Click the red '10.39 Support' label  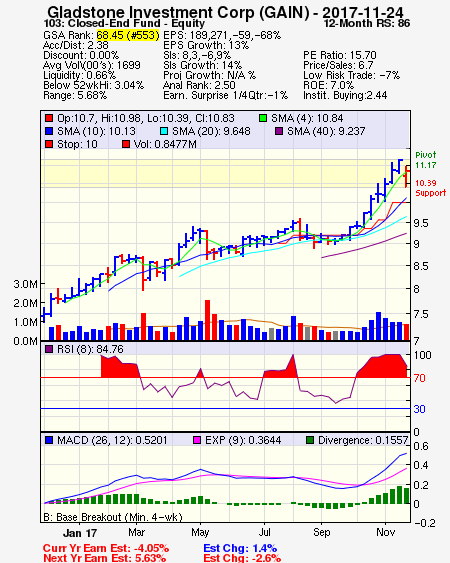tap(430, 188)
